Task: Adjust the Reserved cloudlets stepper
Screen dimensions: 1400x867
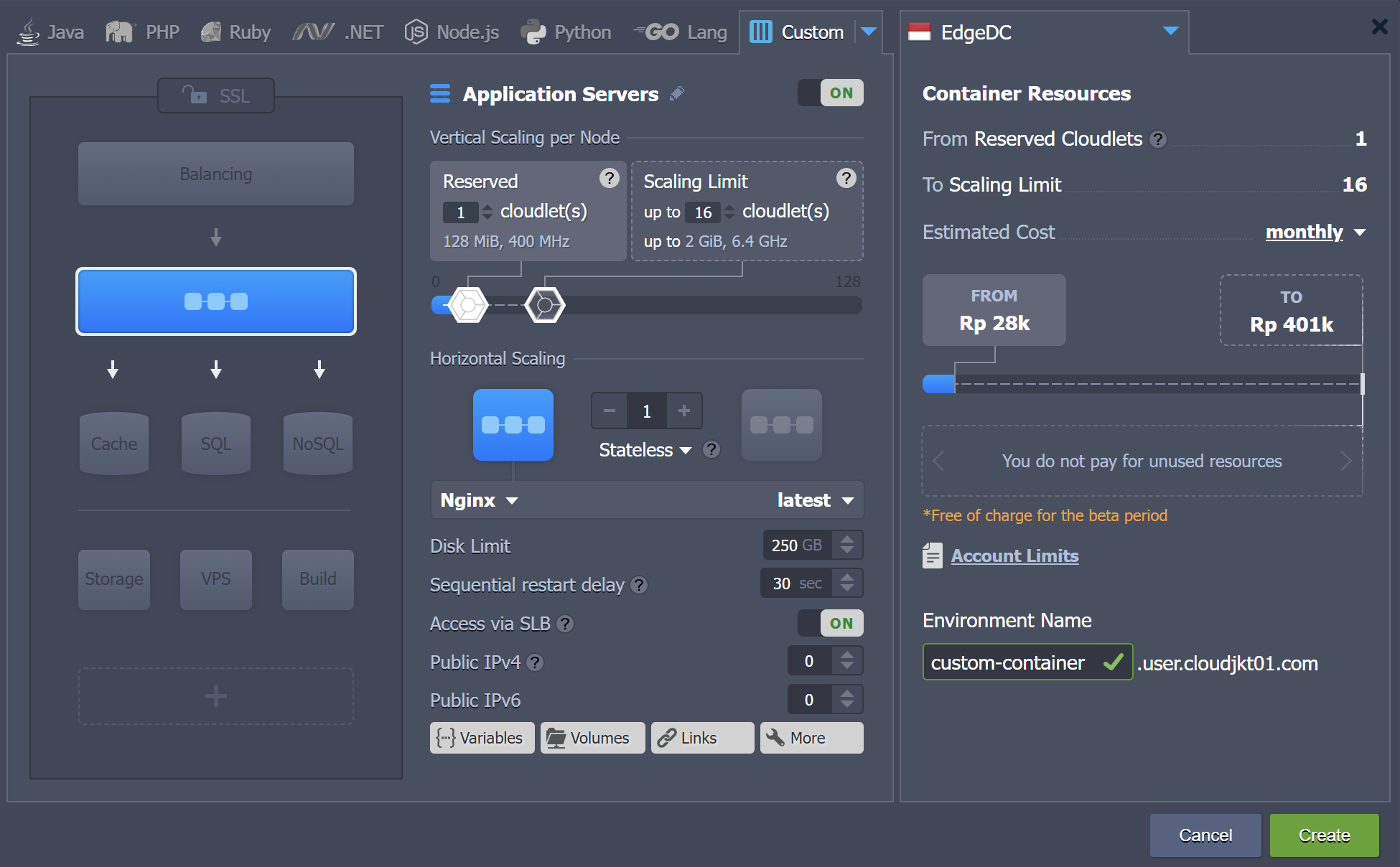Action: pyautogui.click(x=487, y=212)
